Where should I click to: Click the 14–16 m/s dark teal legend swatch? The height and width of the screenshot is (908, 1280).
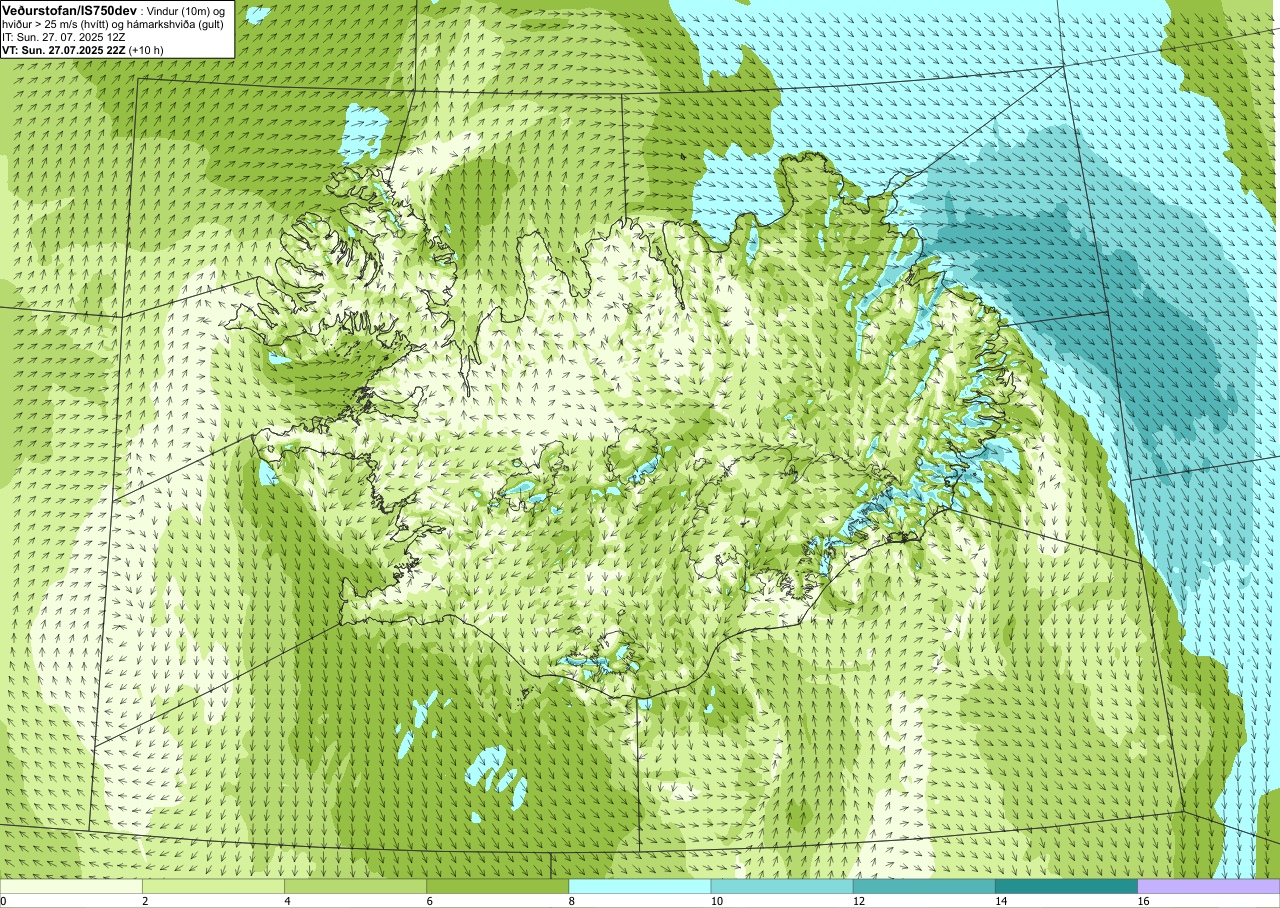tap(1066, 886)
